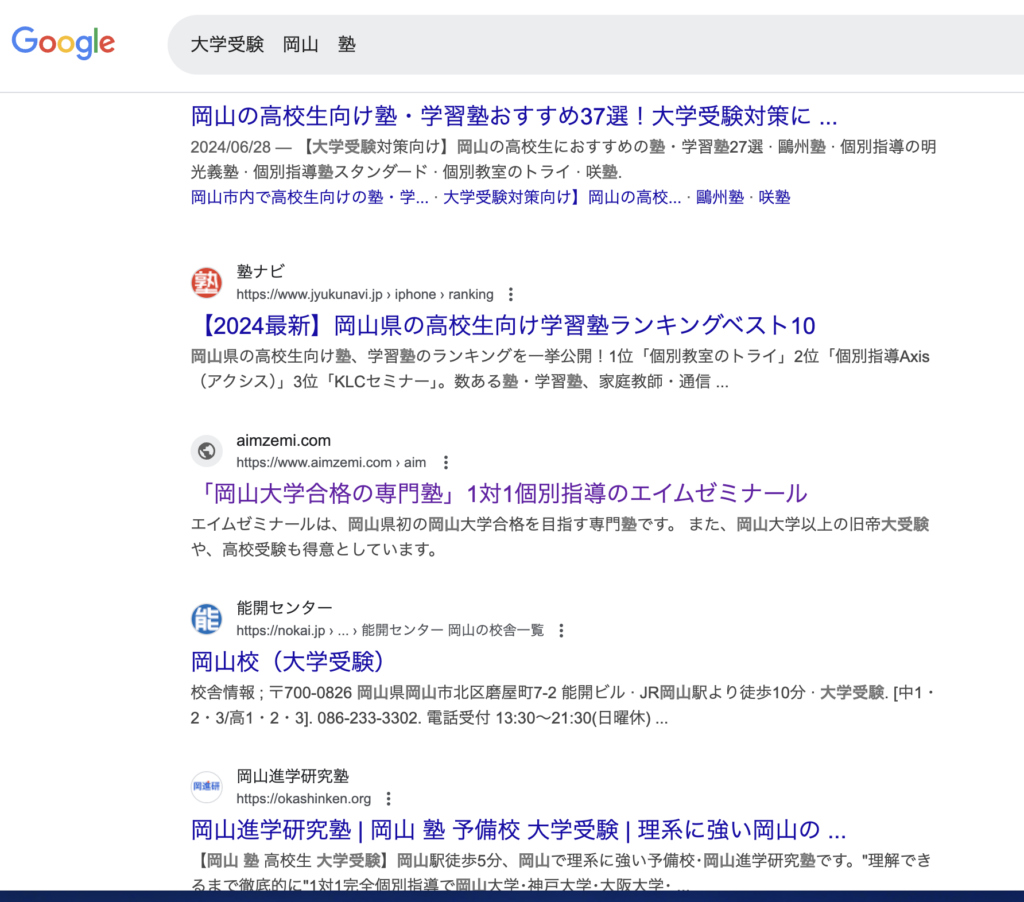The image size is (1024, 902).
Task: Click the 塾ナビ site favicon
Action: click(x=206, y=283)
